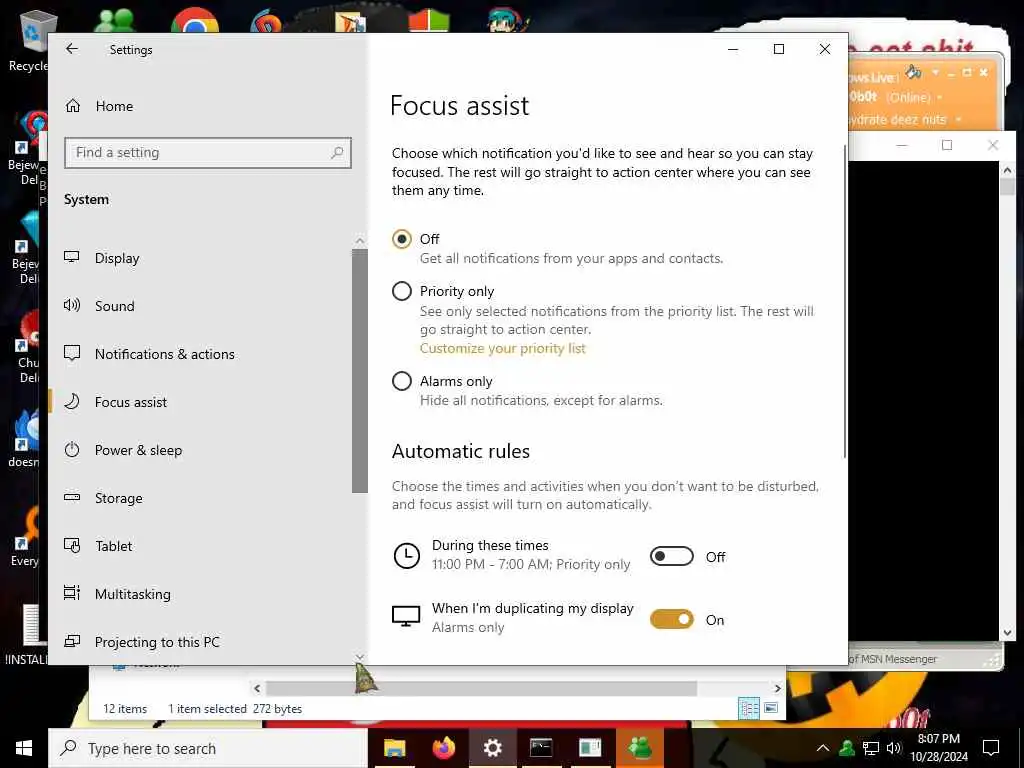Open network status from the system tray

[871, 748]
